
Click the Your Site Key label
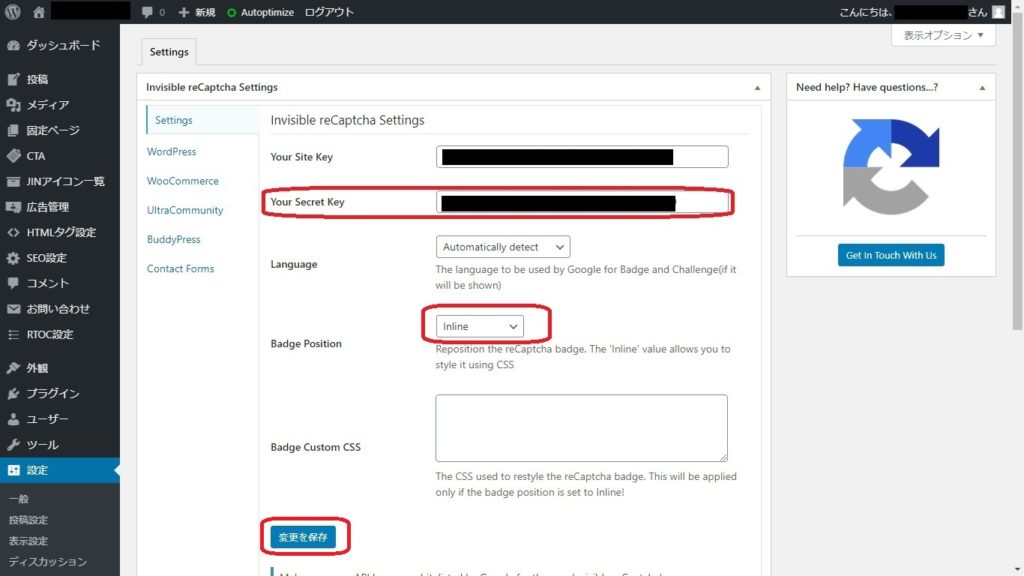click(x=302, y=157)
